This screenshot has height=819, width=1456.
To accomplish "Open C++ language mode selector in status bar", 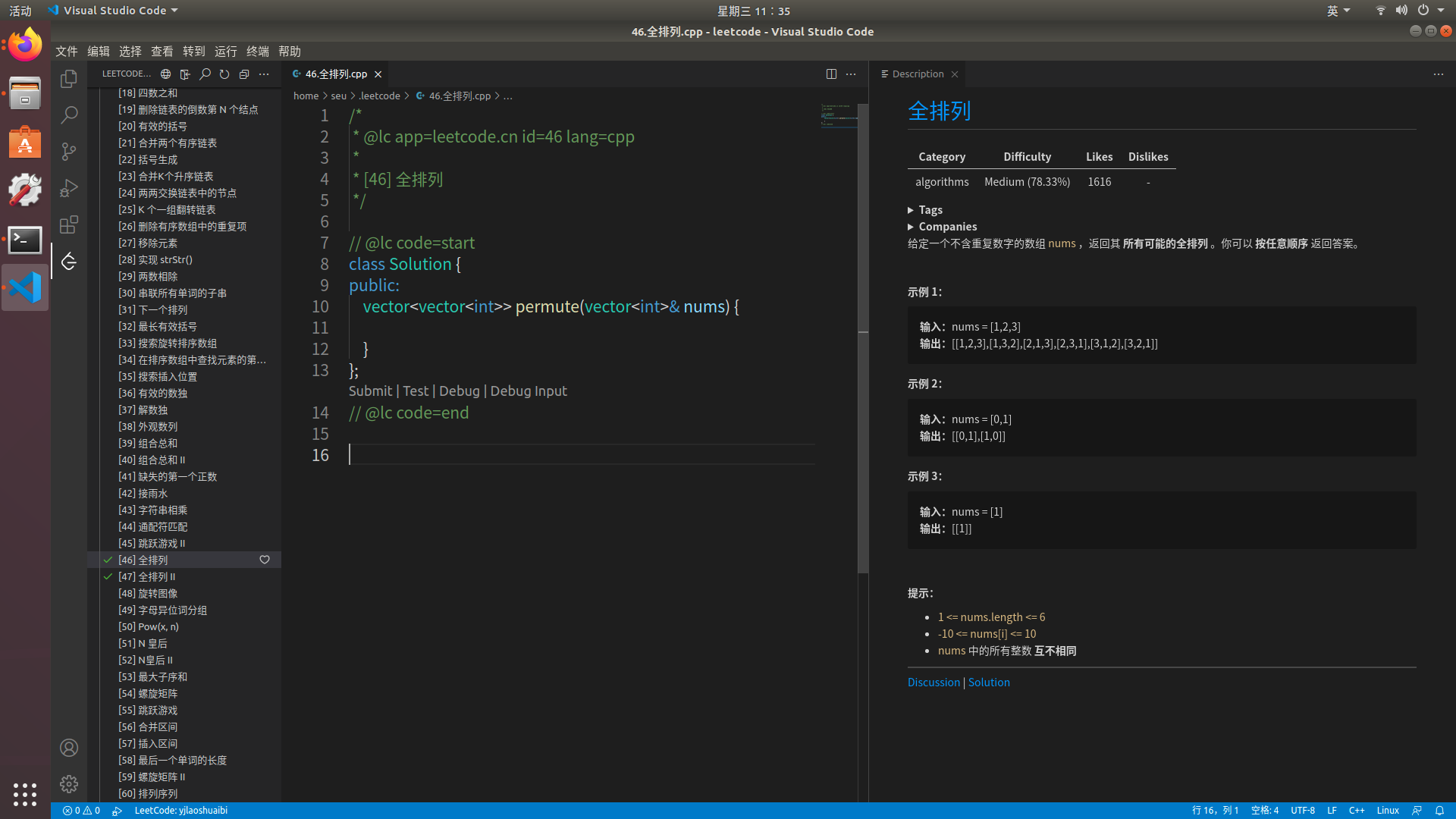I will [x=1356, y=811].
